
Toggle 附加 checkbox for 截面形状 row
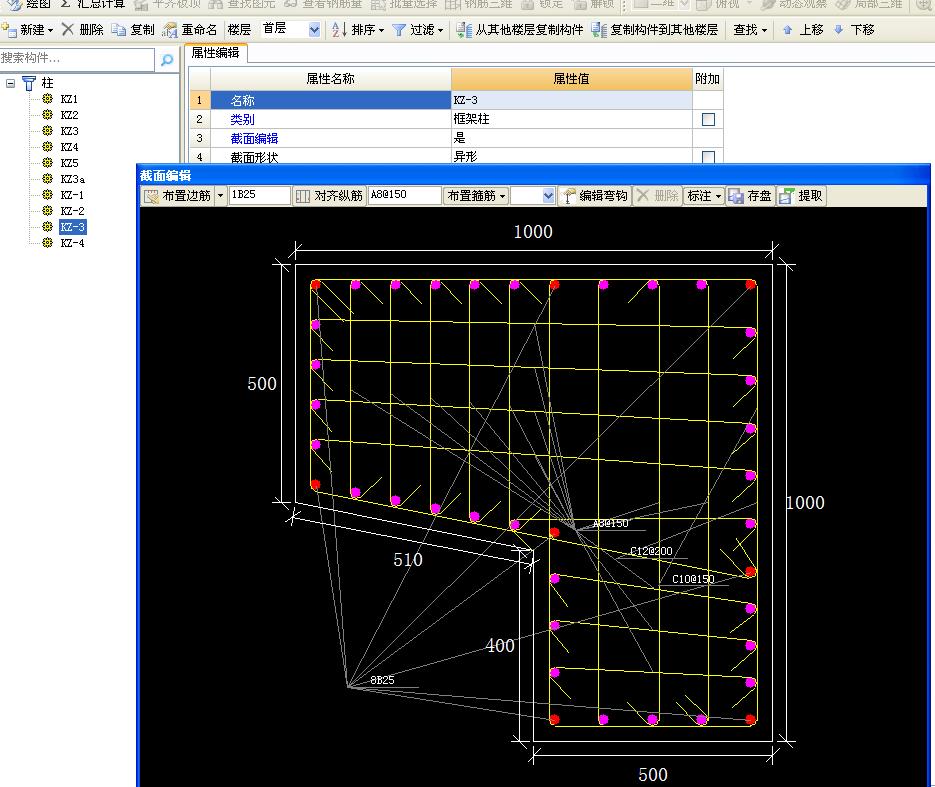point(708,157)
